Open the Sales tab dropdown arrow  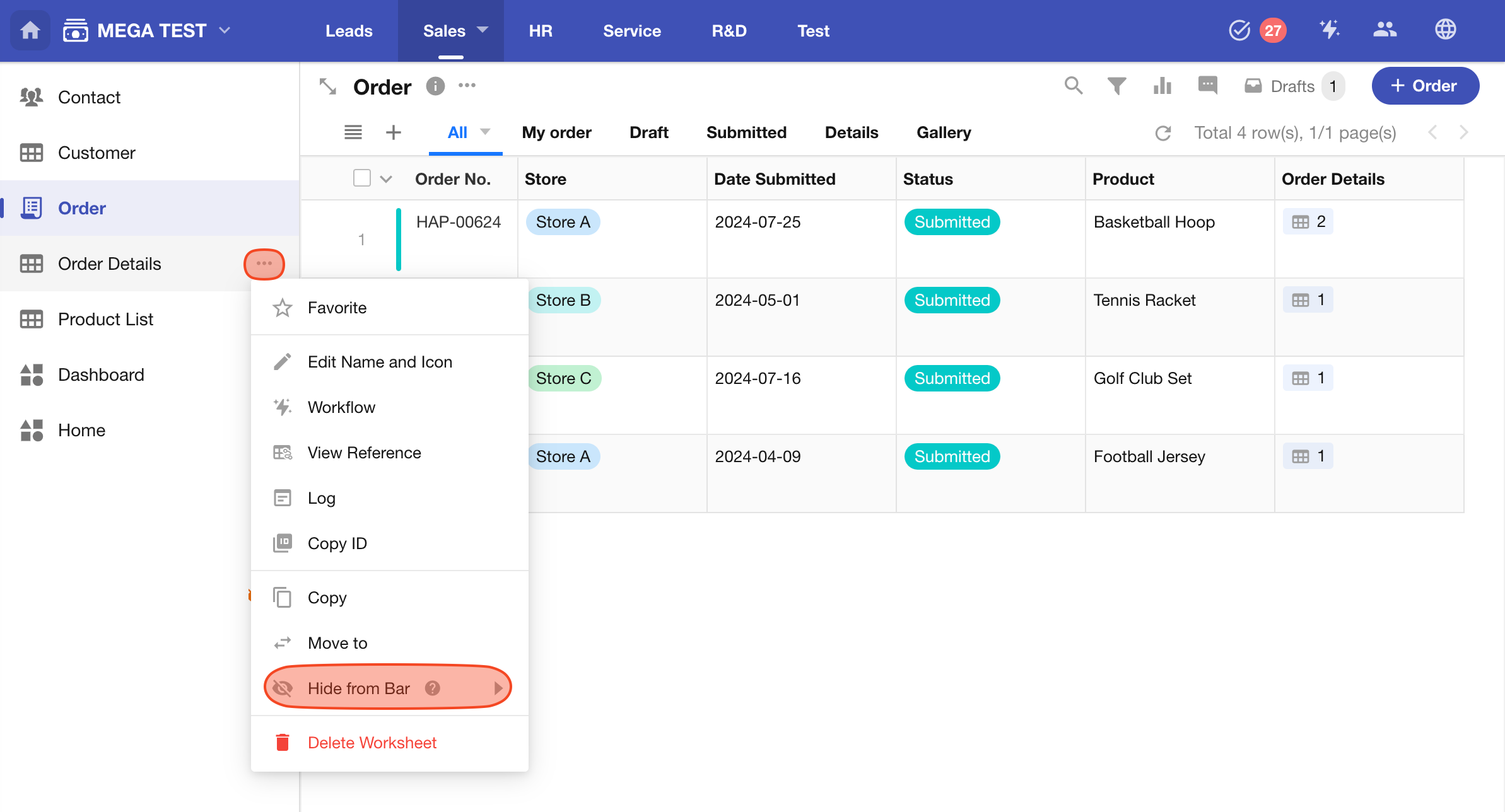click(x=483, y=30)
